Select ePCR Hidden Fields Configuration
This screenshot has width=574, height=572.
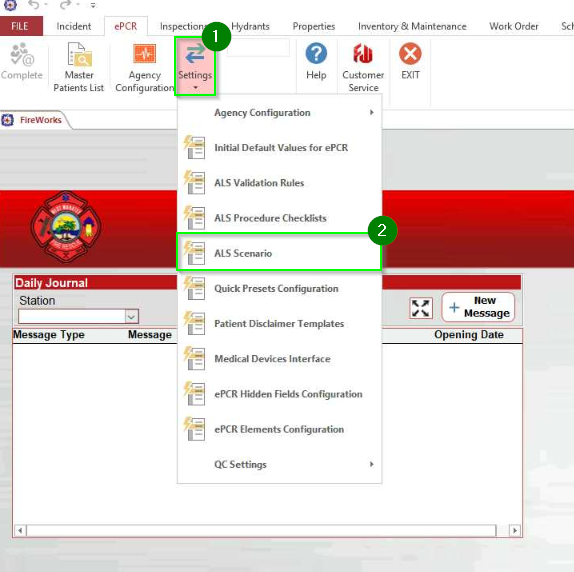(x=279, y=394)
